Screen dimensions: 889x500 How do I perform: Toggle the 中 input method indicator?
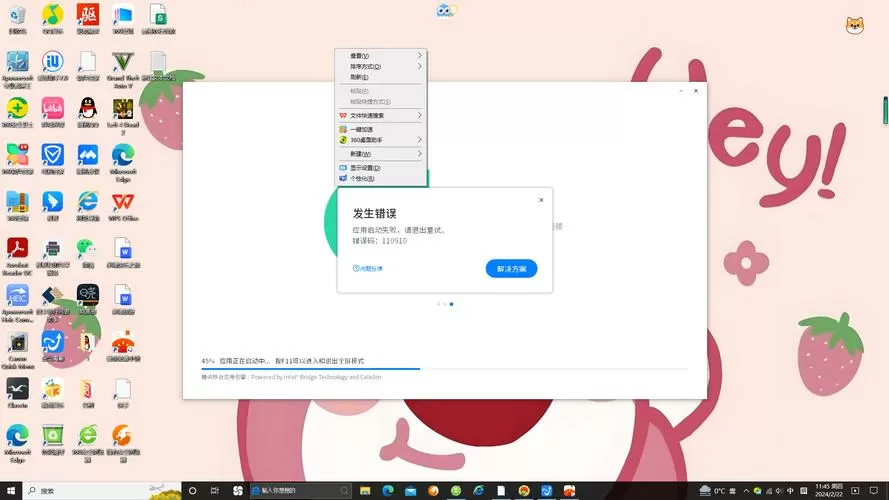tap(790, 490)
